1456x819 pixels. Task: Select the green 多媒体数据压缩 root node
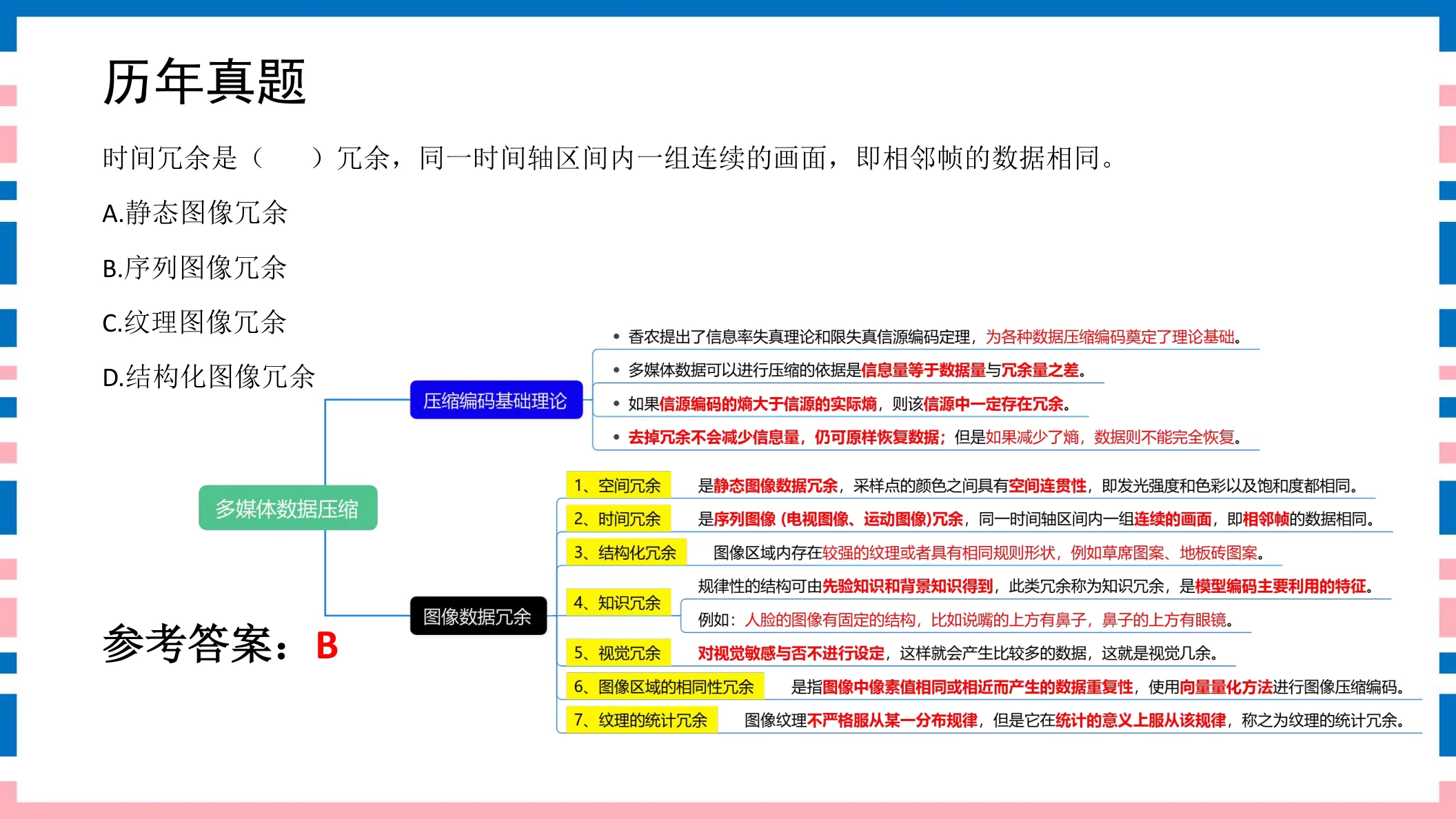288,508
